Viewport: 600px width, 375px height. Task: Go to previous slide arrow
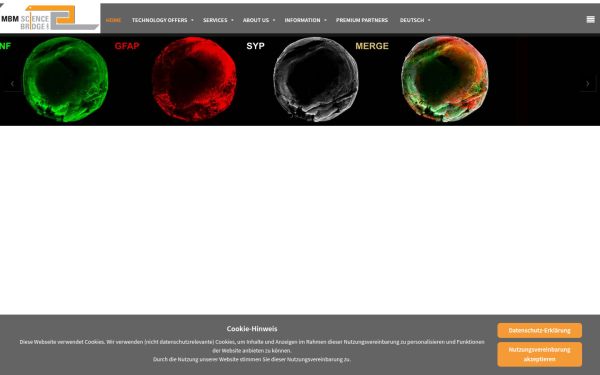12,83
